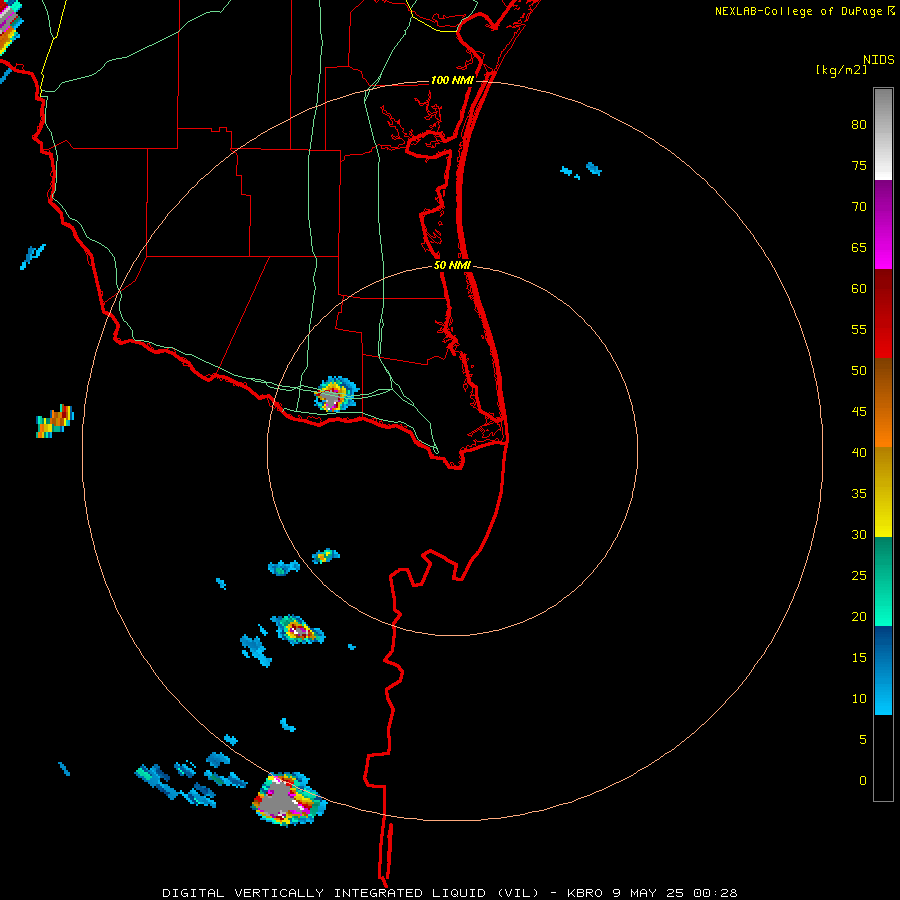This screenshot has height=900, width=900.
Task: Click the large gray-core storm cell on 100 NMI ring
Action: pyautogui.click(x=289, y=799)
